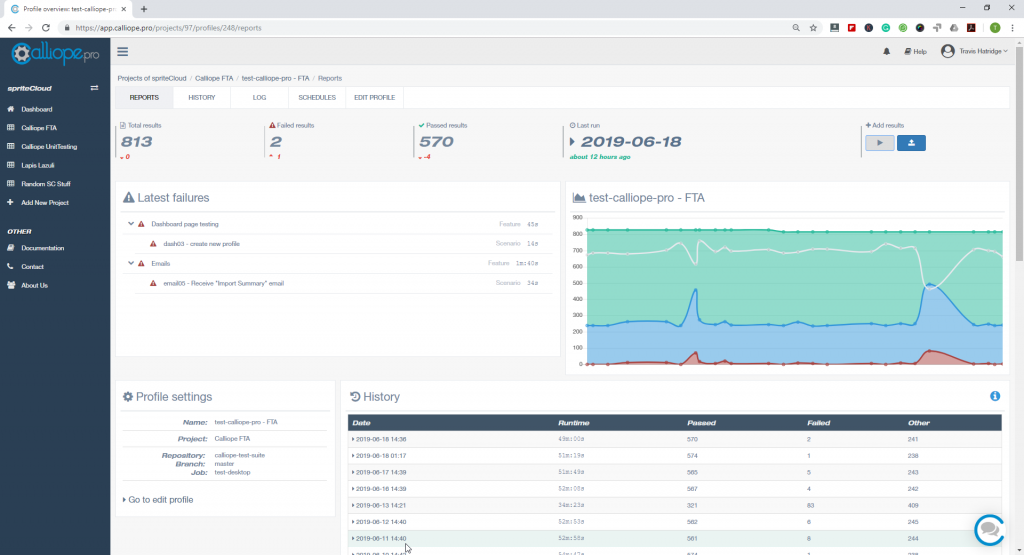This screenshot has height=555, width=1024.
Task: Click the blue upload results button
Action: (911, 143)
